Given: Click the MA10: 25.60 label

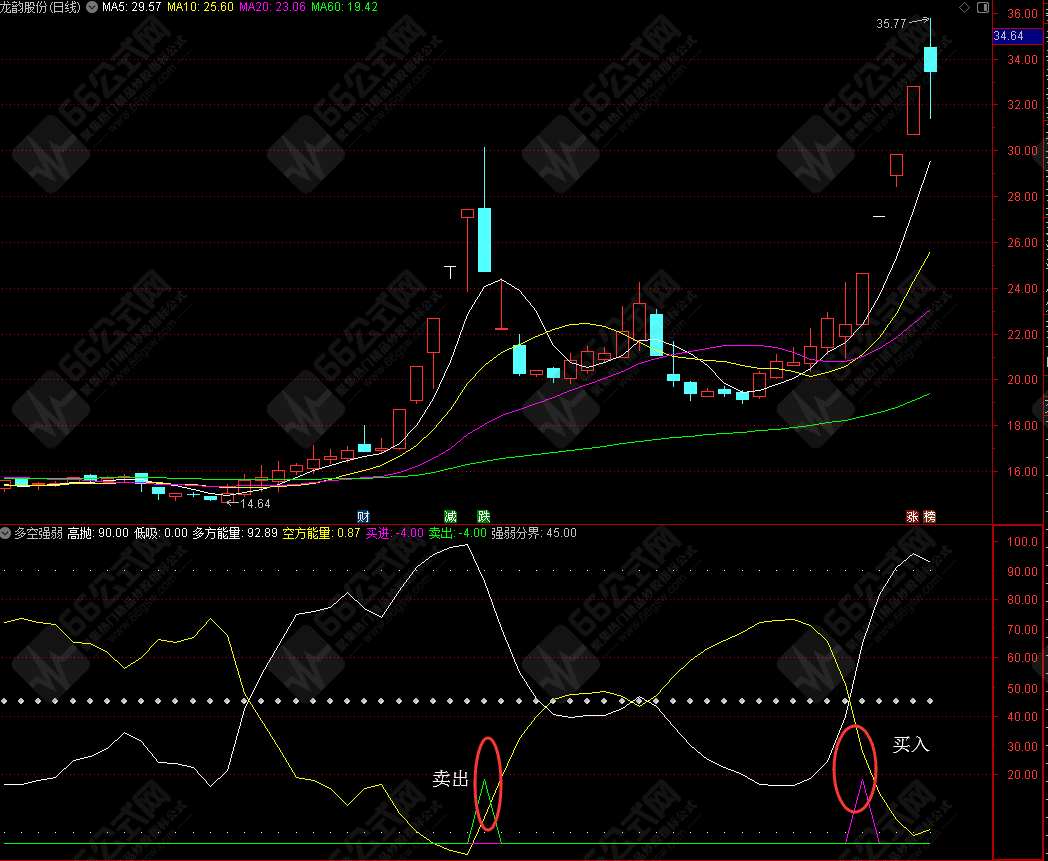Looking at the screenshot, I should (x=201, y=7).
